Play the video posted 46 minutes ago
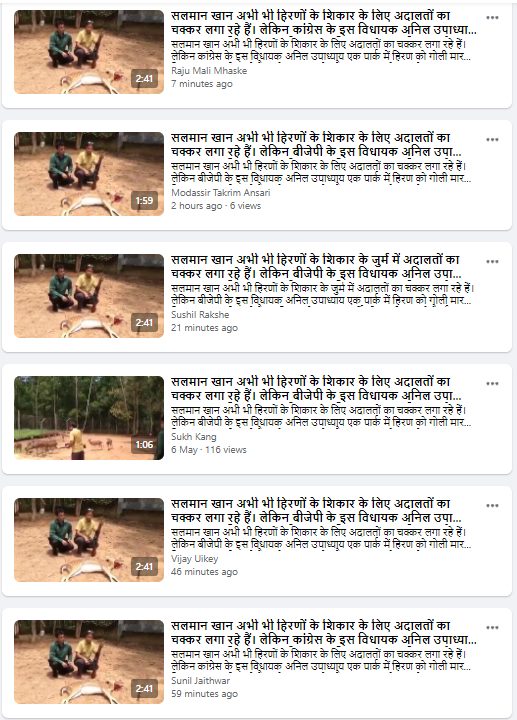 click(89, 540)
